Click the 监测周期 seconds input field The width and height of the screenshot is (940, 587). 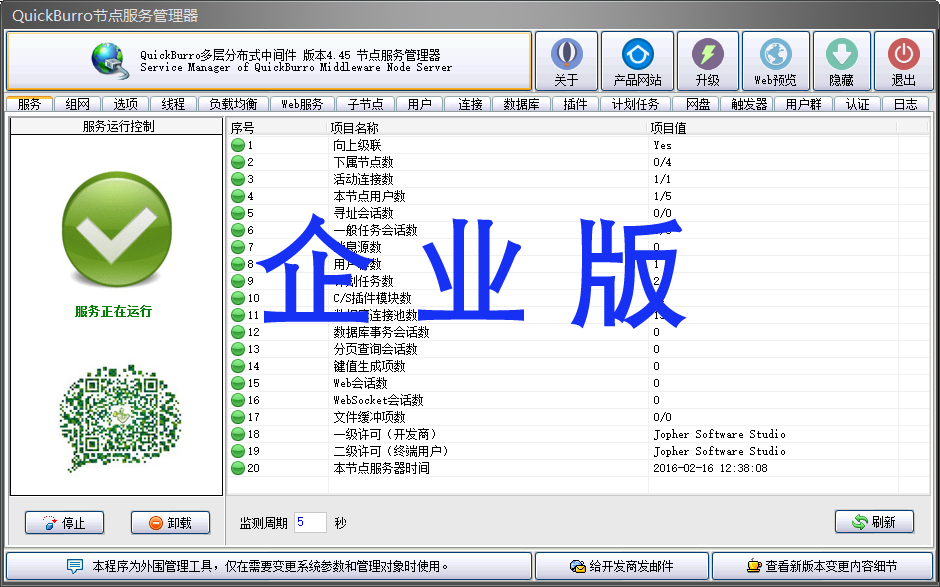pyautogui.click(x=311, y=522)
